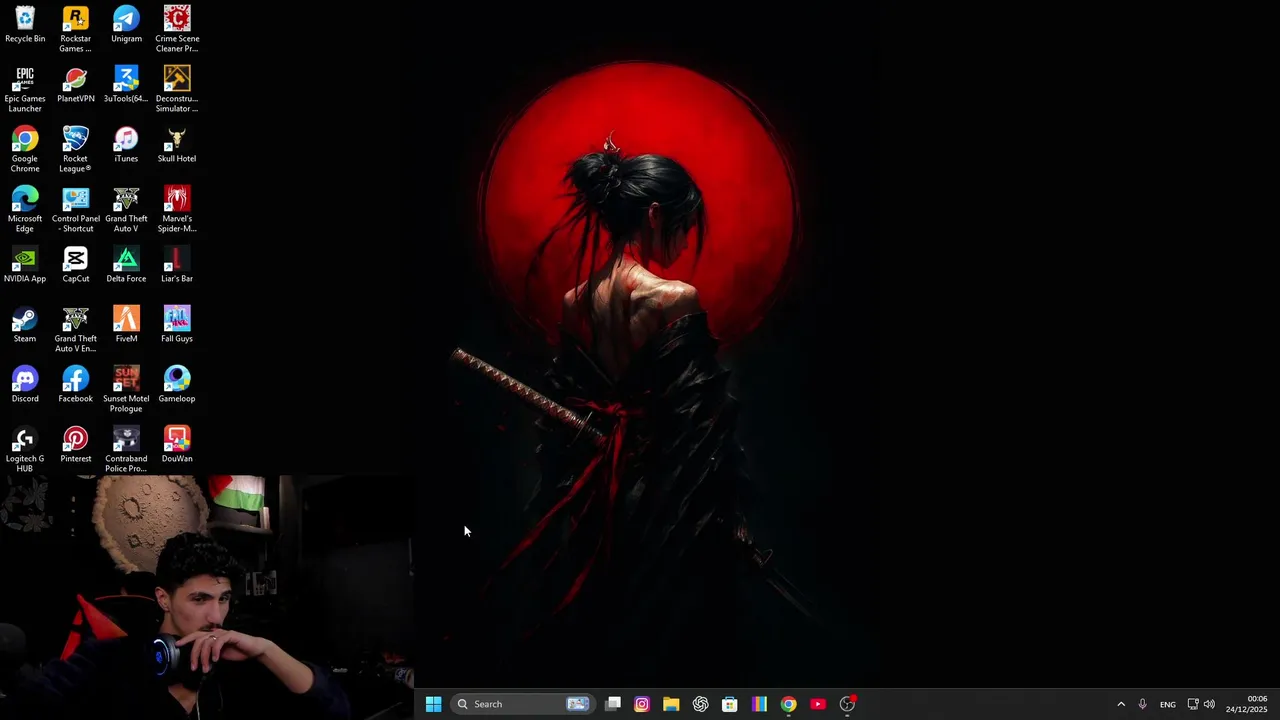Click the taskbar Search box
Viewport: 1280px width, 720px height.
[522, 704]
